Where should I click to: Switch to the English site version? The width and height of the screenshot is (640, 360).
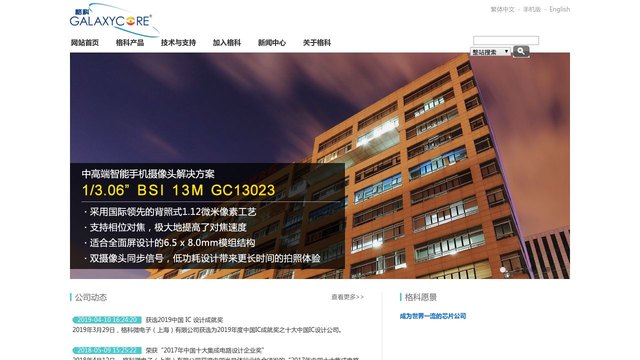[560, 9]
